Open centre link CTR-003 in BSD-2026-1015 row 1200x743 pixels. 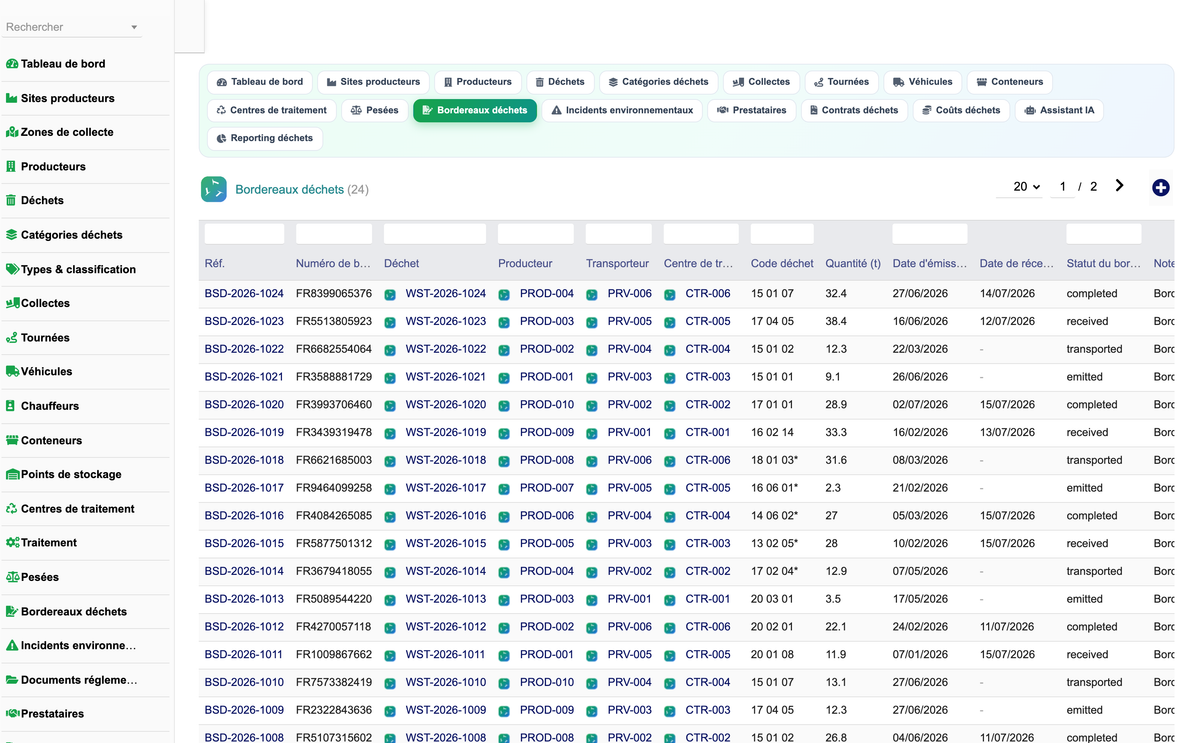point(708,544)
